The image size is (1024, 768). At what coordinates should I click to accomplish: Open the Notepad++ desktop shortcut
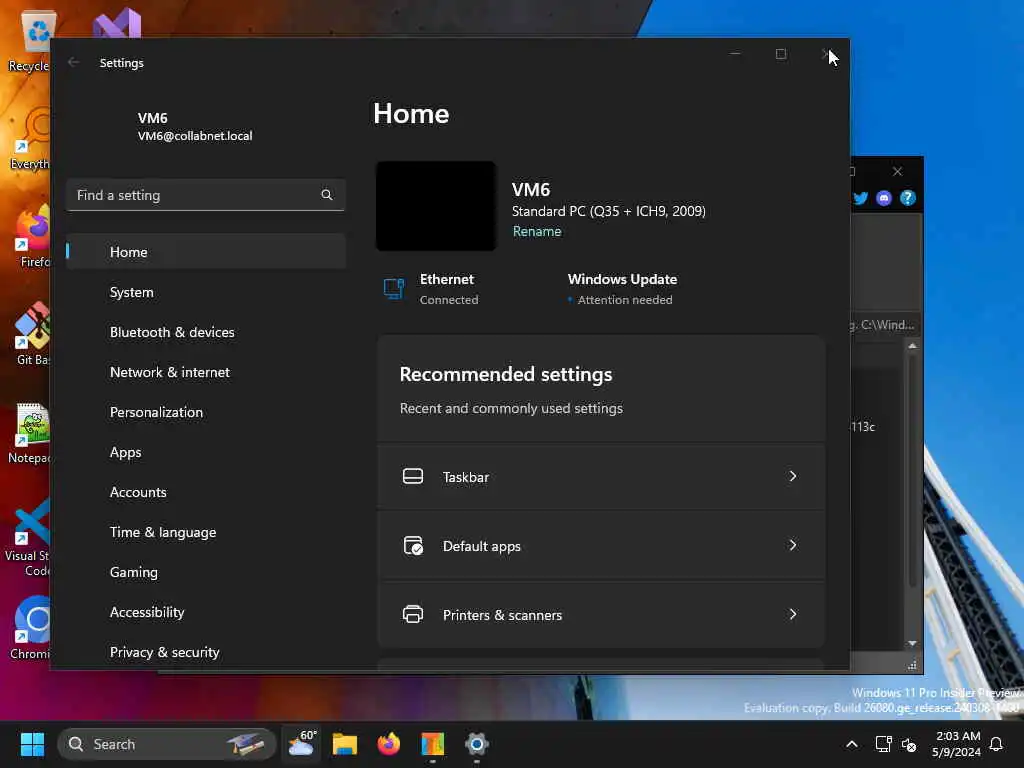click(29, 433)
